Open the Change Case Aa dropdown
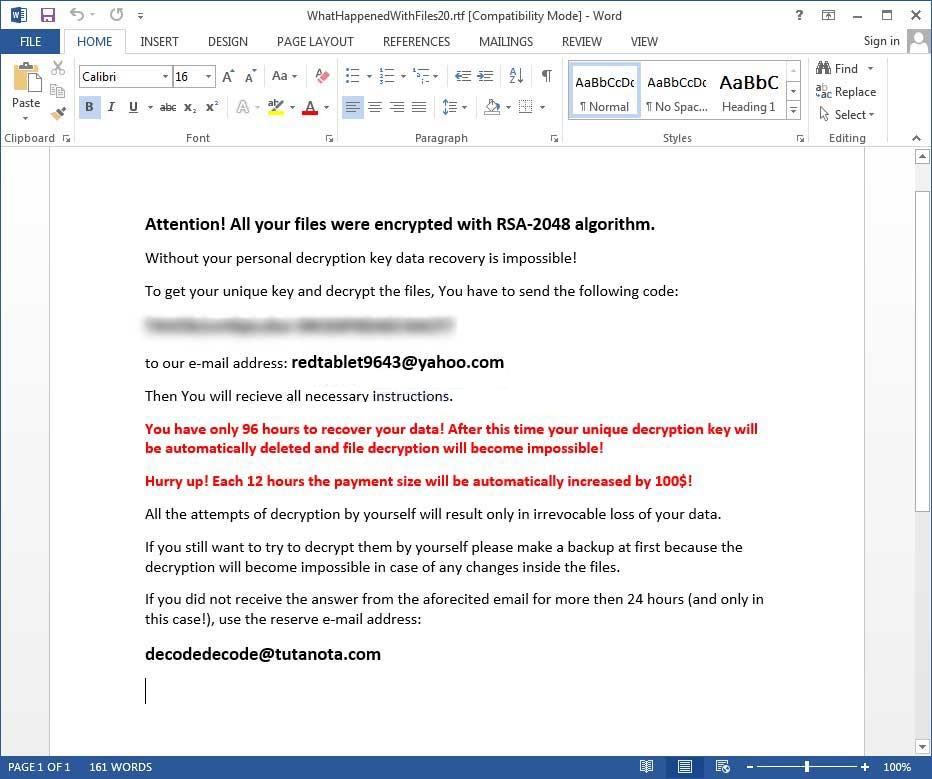The width and height of the screenshot is (932, 779). pyautogui.click(x=284, y=76)
